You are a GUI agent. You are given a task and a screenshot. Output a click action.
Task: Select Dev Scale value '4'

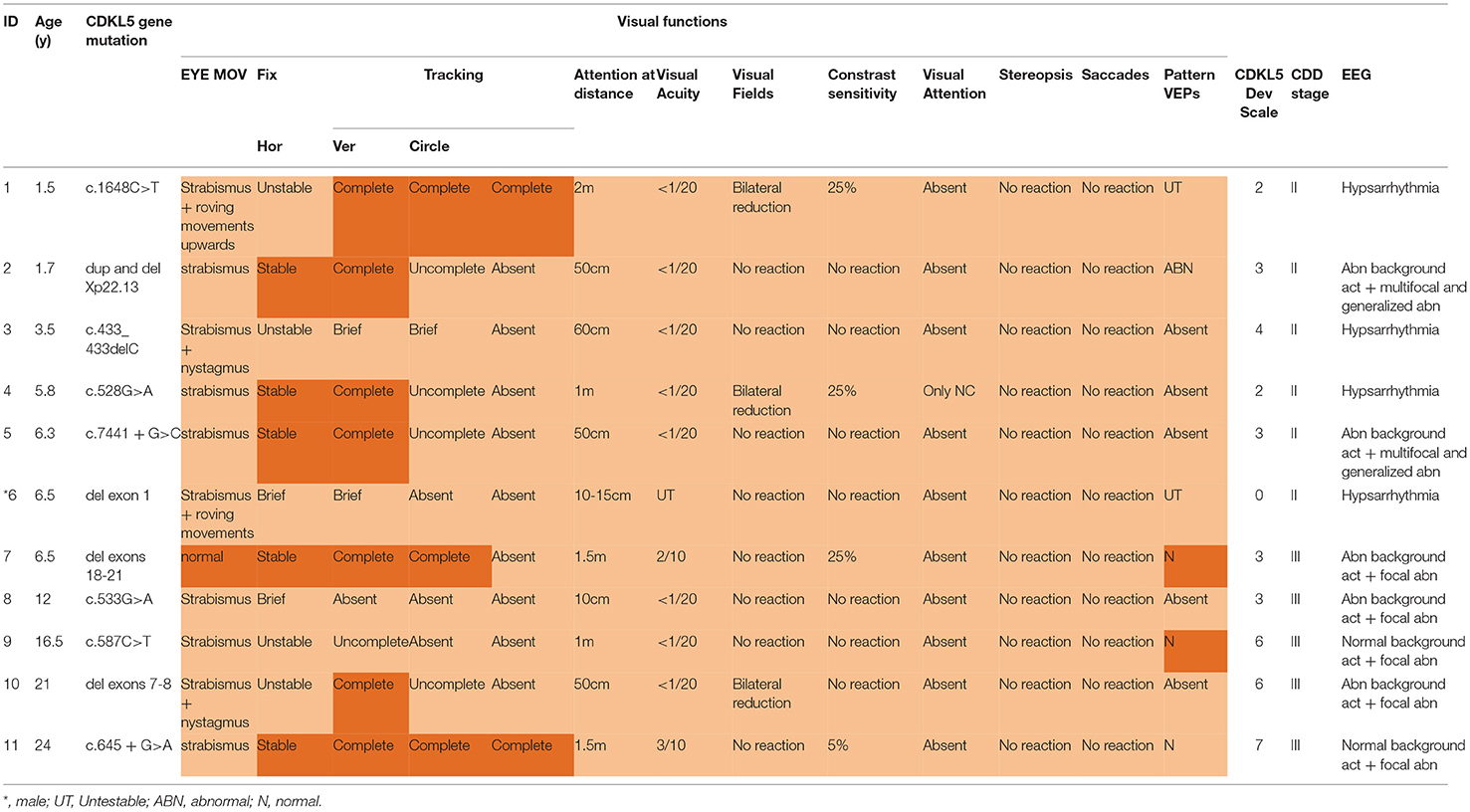(1259, 329)
